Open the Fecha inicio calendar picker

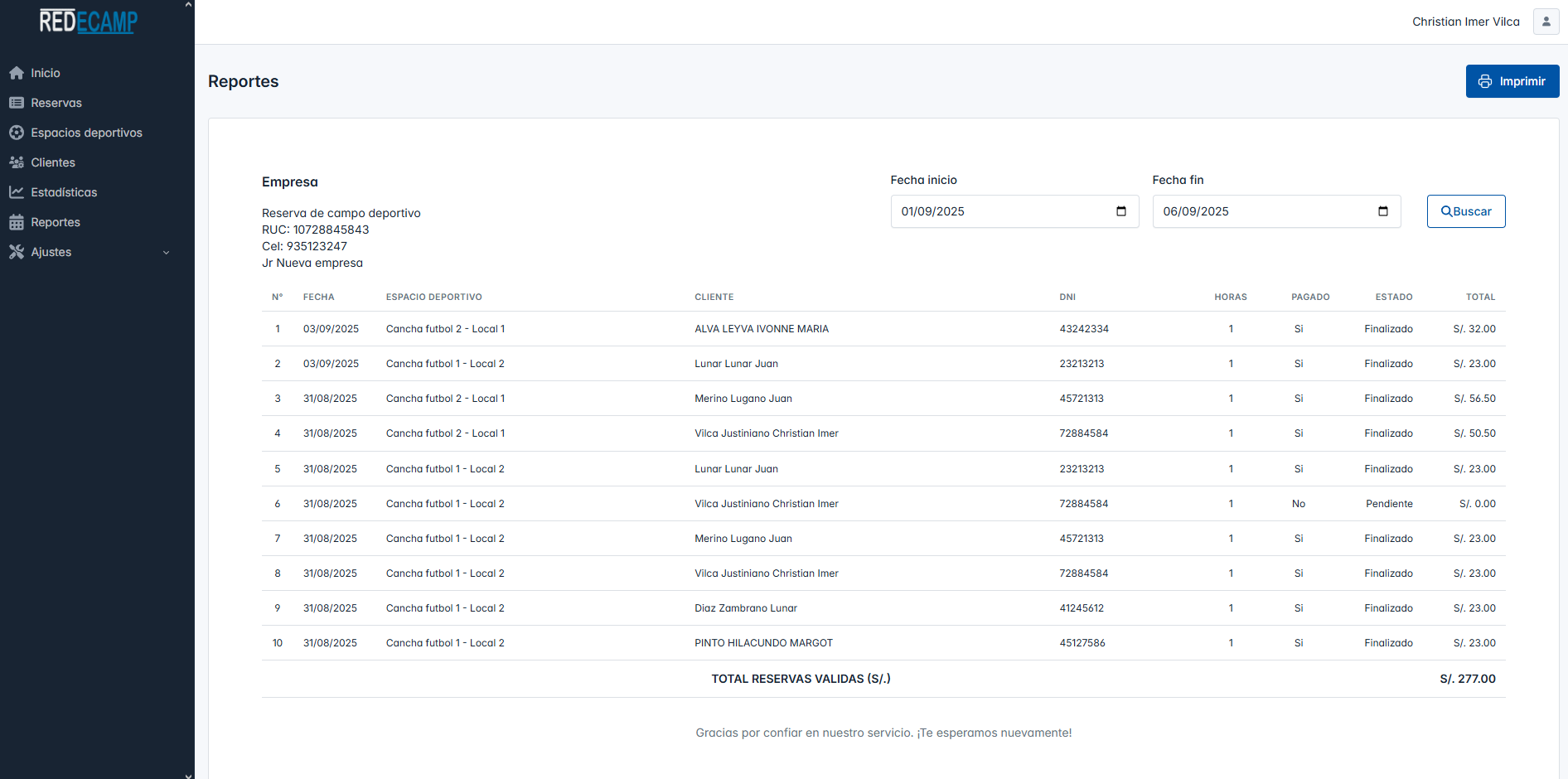coord(1120,211)
